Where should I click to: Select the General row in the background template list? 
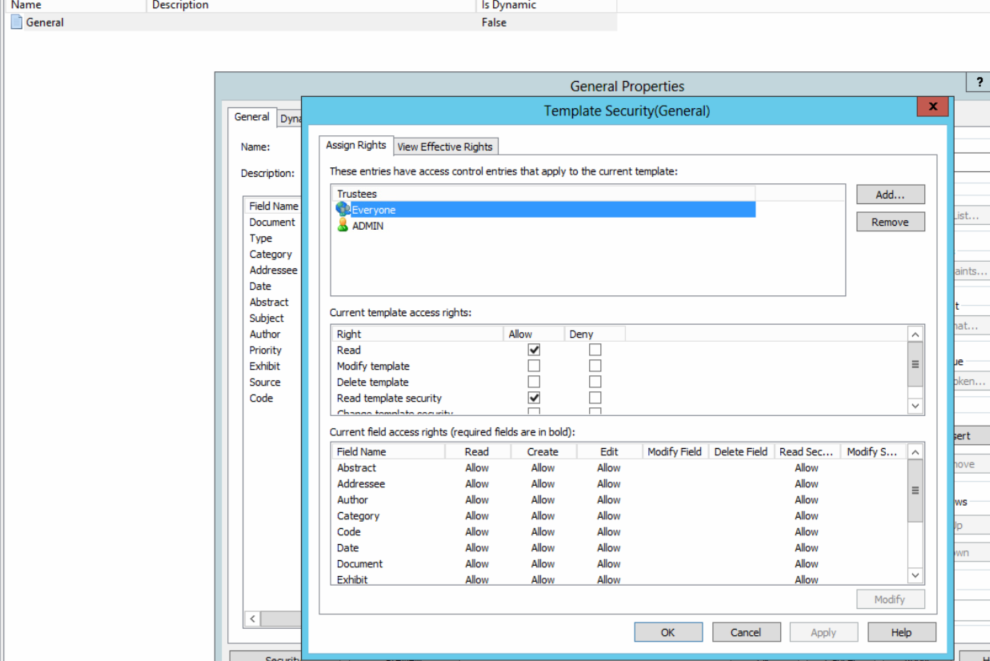tap(313, 22)
